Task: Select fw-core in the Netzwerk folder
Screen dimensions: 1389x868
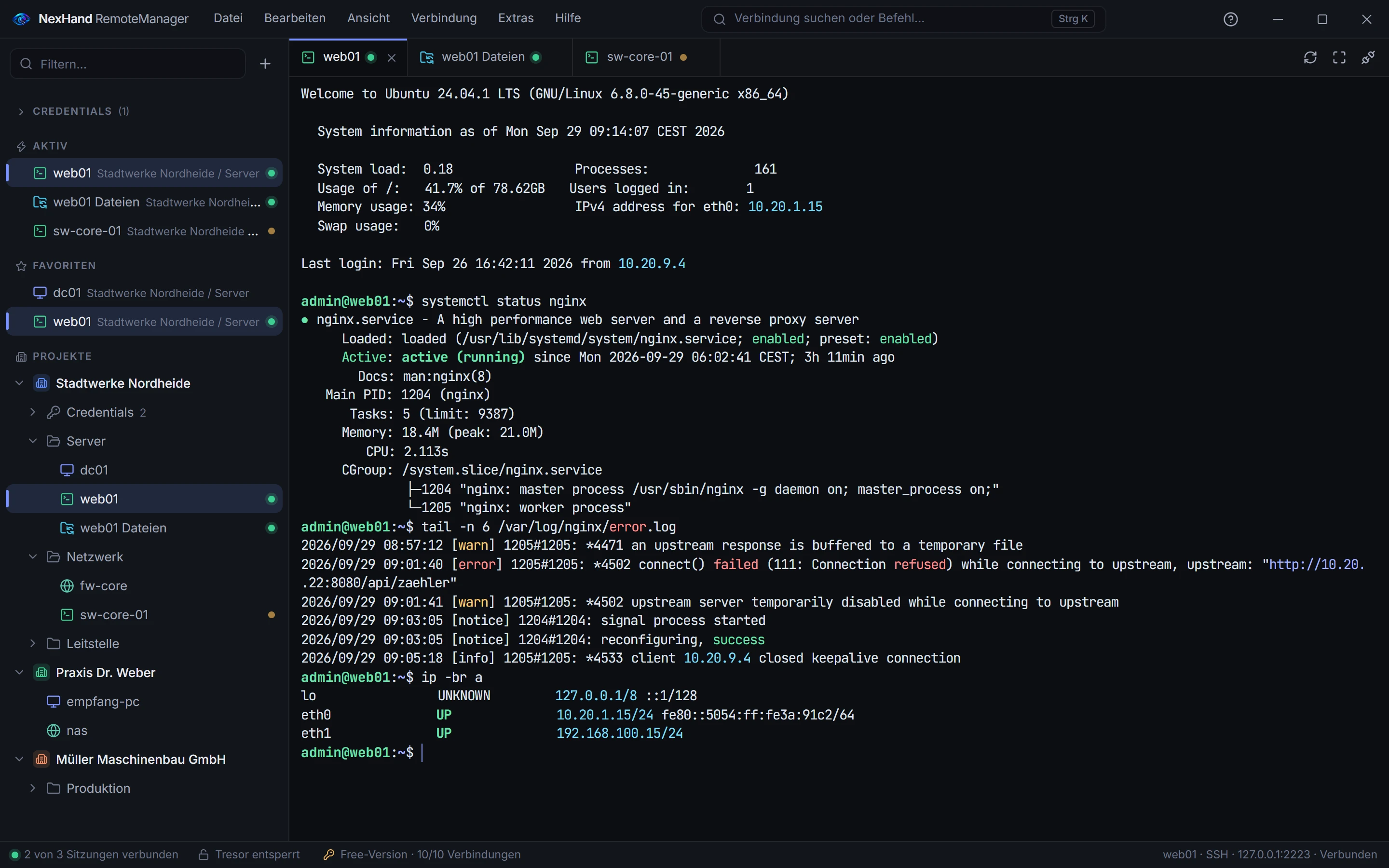Action: 145,585
